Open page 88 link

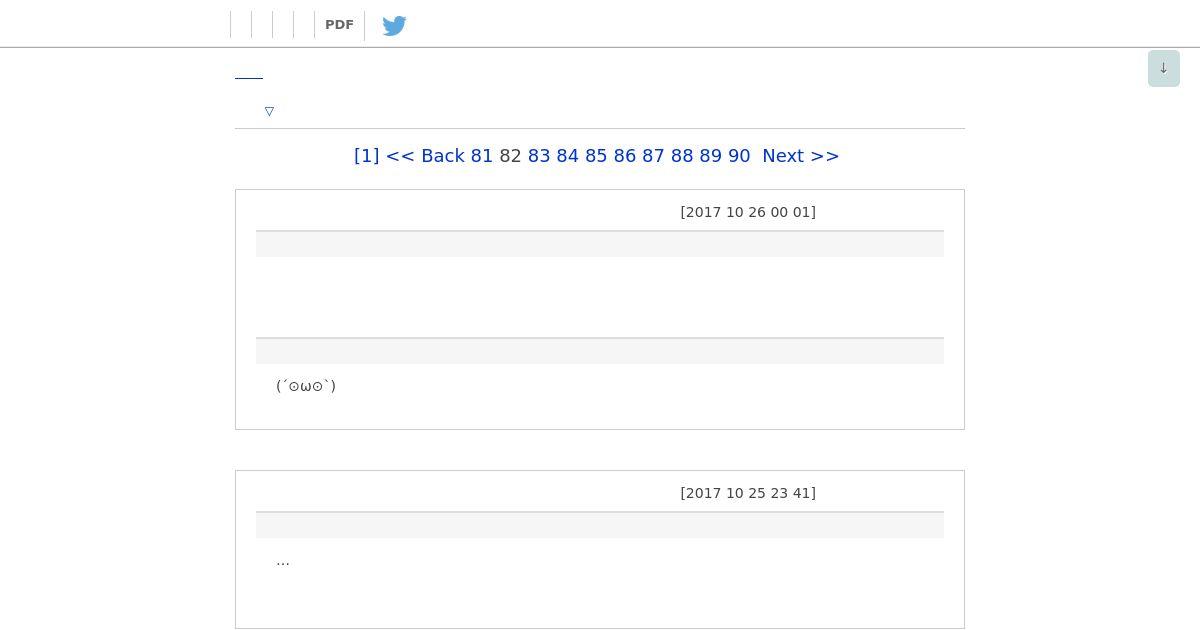[x=682, y=156]
